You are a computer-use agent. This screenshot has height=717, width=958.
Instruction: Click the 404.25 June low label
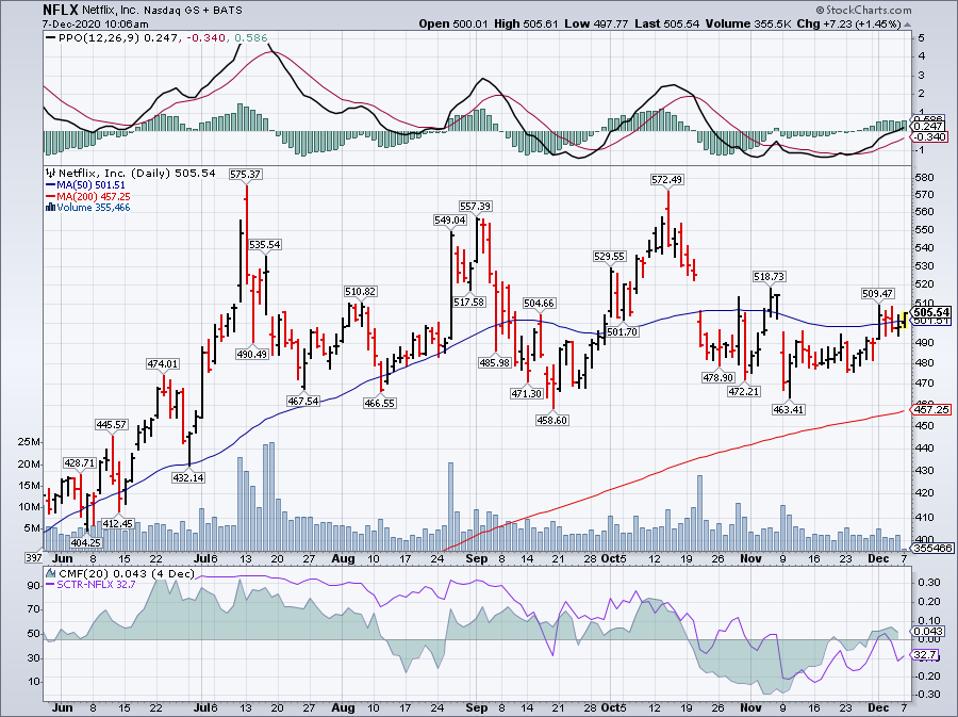(x=86, y=543)
